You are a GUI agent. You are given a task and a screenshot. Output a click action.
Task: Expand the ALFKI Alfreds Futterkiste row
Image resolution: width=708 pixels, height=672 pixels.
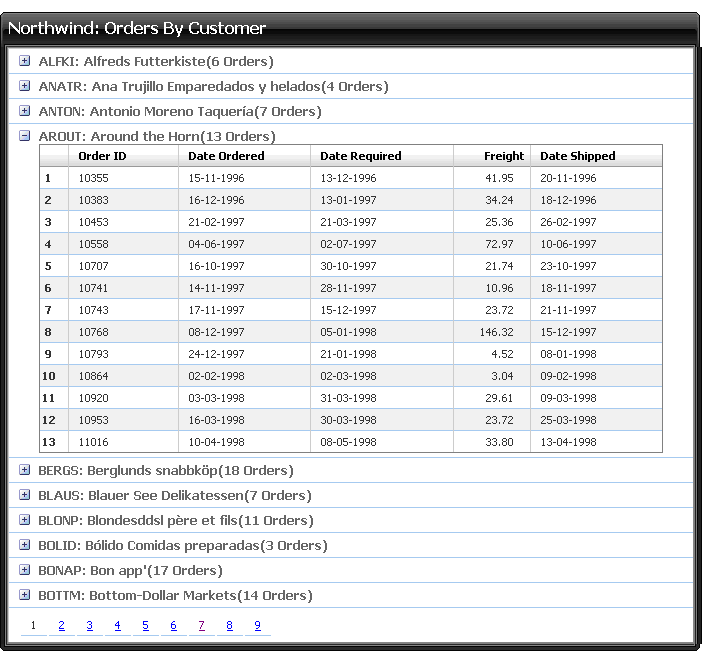point(25,61)
